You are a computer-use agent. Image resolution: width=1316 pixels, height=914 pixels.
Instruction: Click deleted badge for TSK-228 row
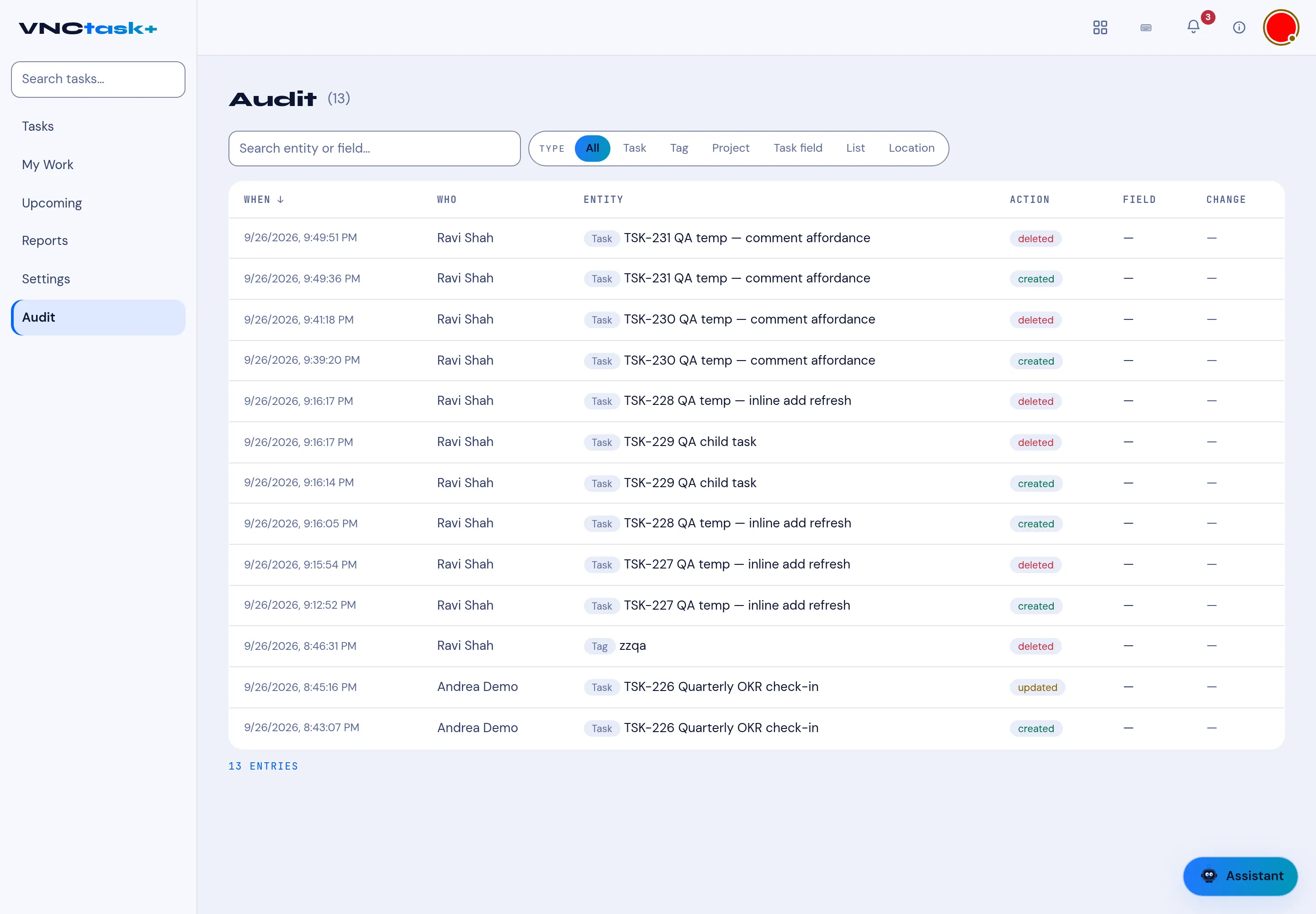(x=1035, y=401)
